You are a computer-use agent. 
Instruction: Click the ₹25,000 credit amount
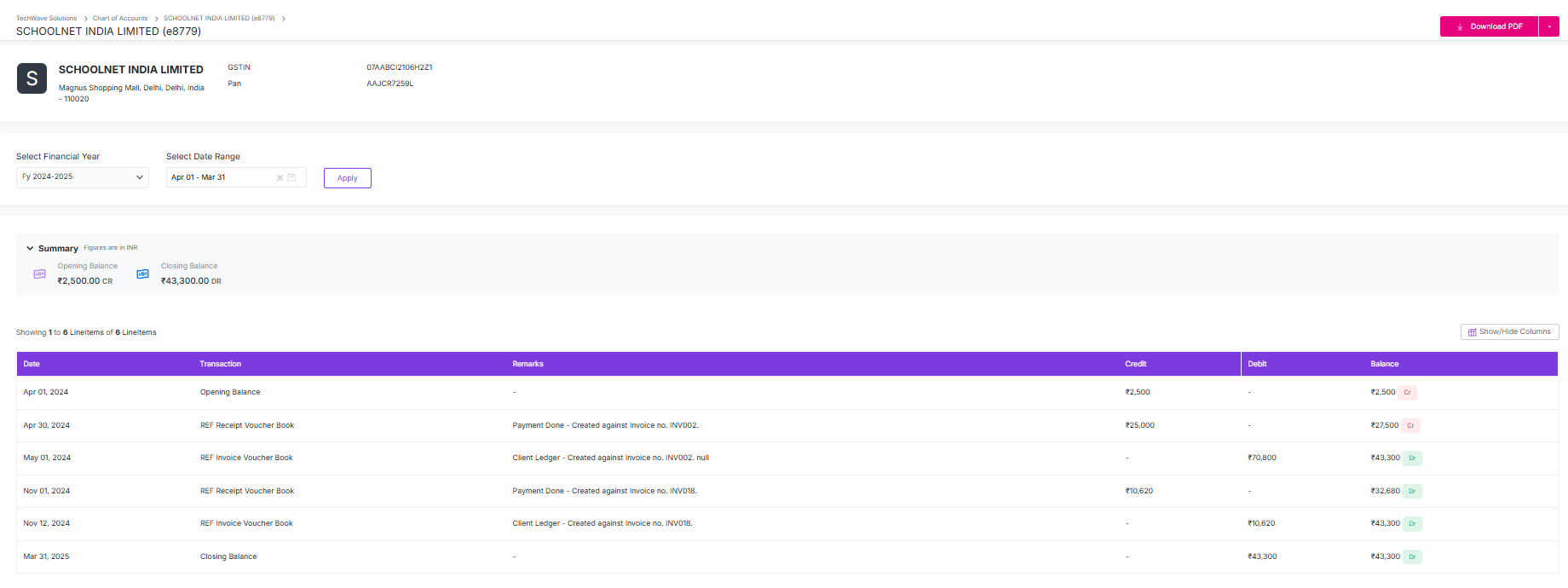click(1139, 425)
